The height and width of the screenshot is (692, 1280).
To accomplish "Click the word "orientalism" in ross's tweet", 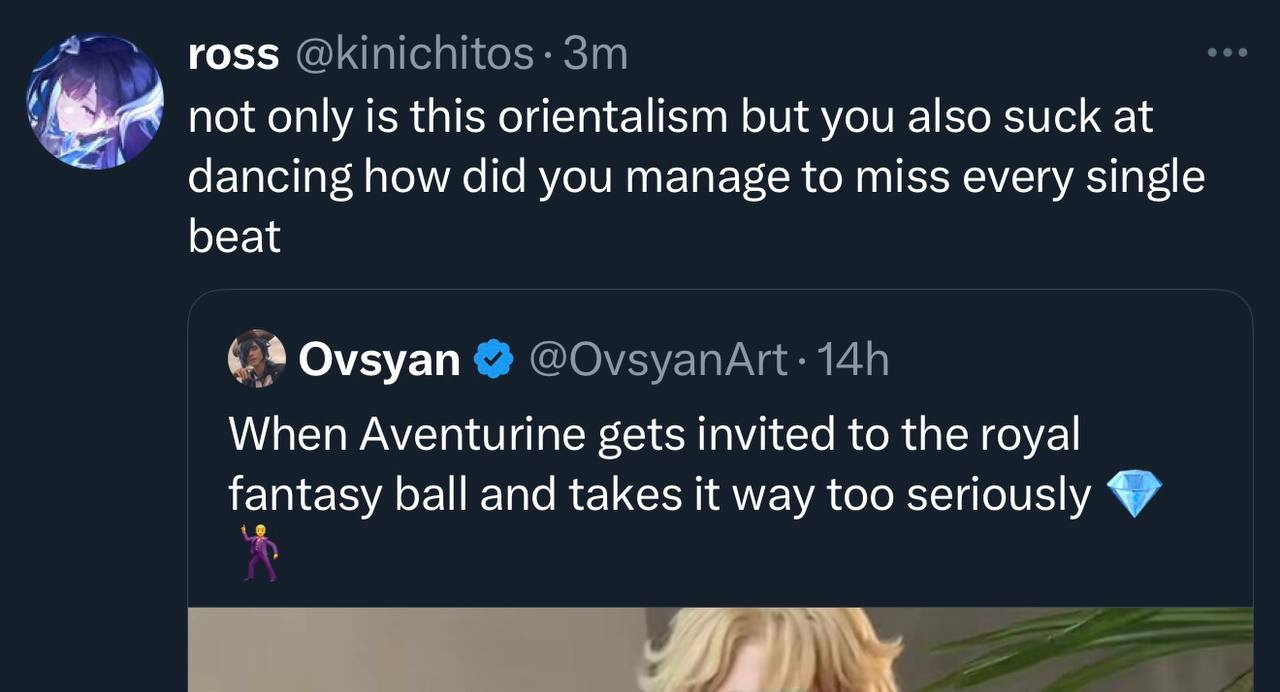I will (612, 117).
